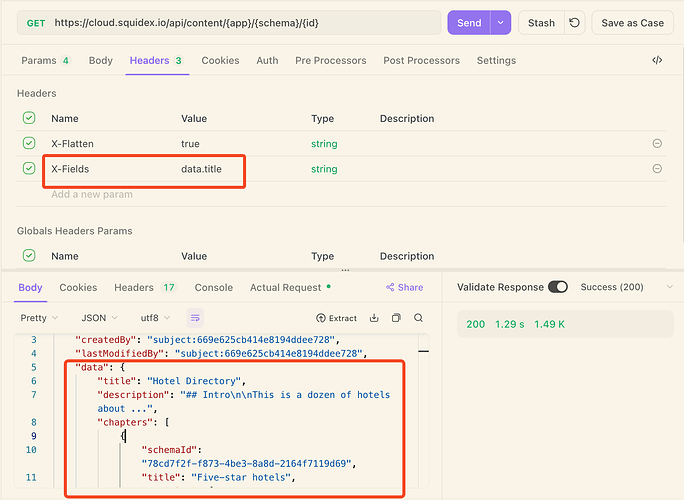
Task: Select the response Body tab
Action: (x=30, y=288)
